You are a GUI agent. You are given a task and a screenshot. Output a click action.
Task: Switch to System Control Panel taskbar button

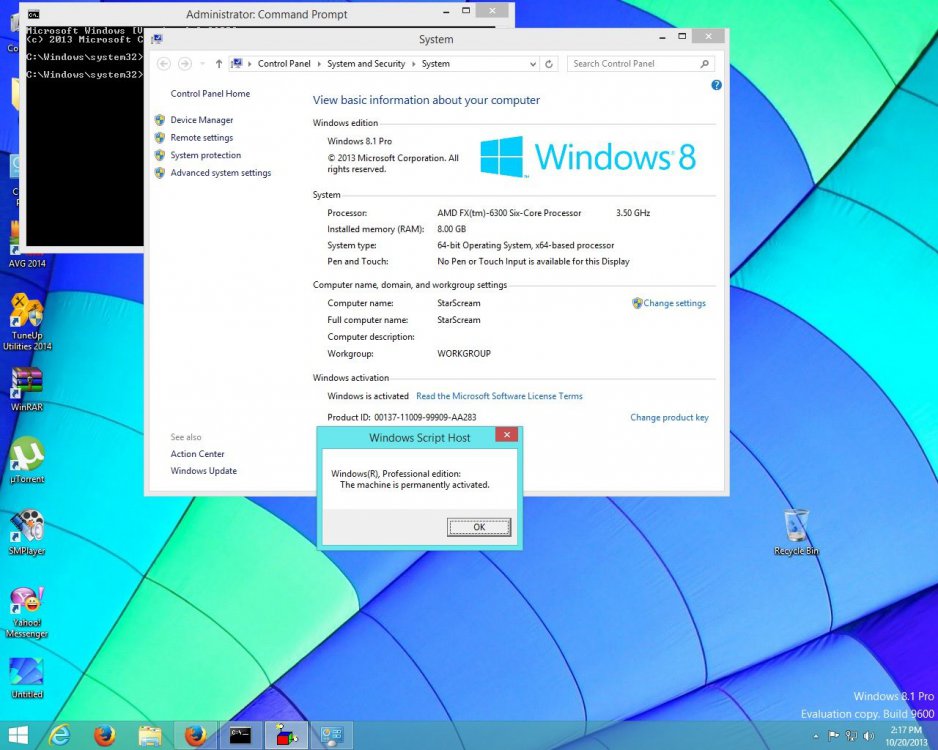click(331, 735)
